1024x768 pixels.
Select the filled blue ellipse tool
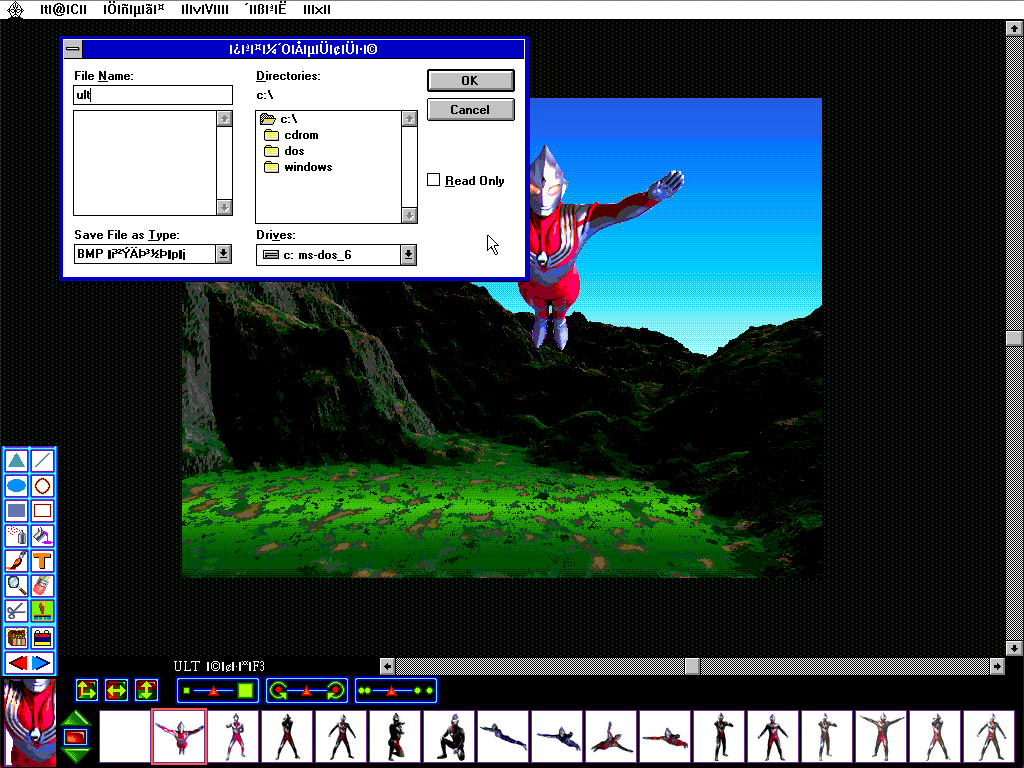[17, 486]
